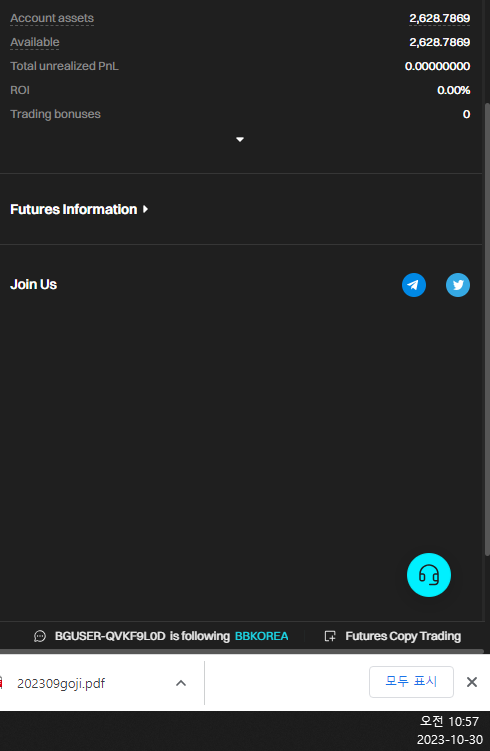Expand the Futures Information arrow

(x=145, y=209)
